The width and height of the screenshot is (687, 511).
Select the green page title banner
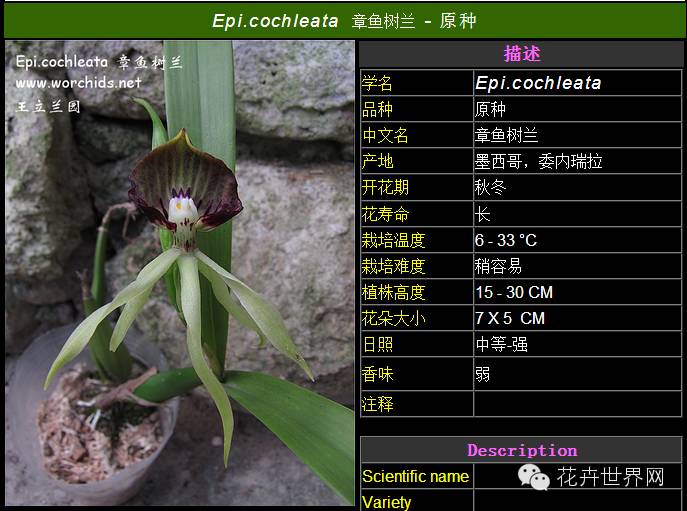(343, 20)
